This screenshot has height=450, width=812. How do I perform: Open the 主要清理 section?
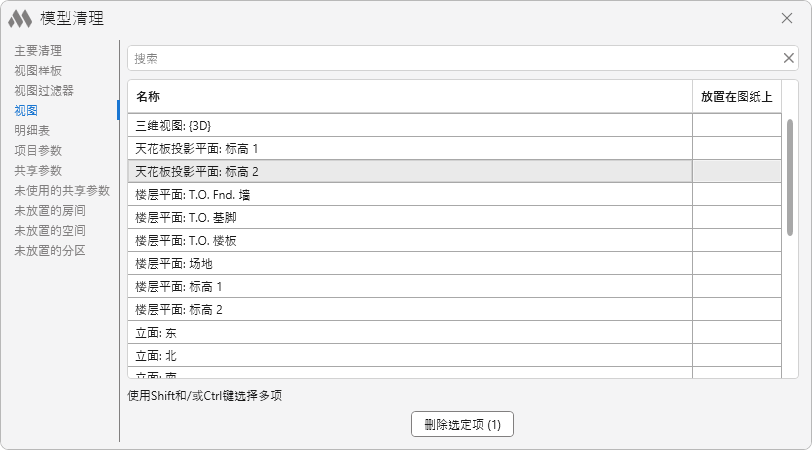point(38,50)
